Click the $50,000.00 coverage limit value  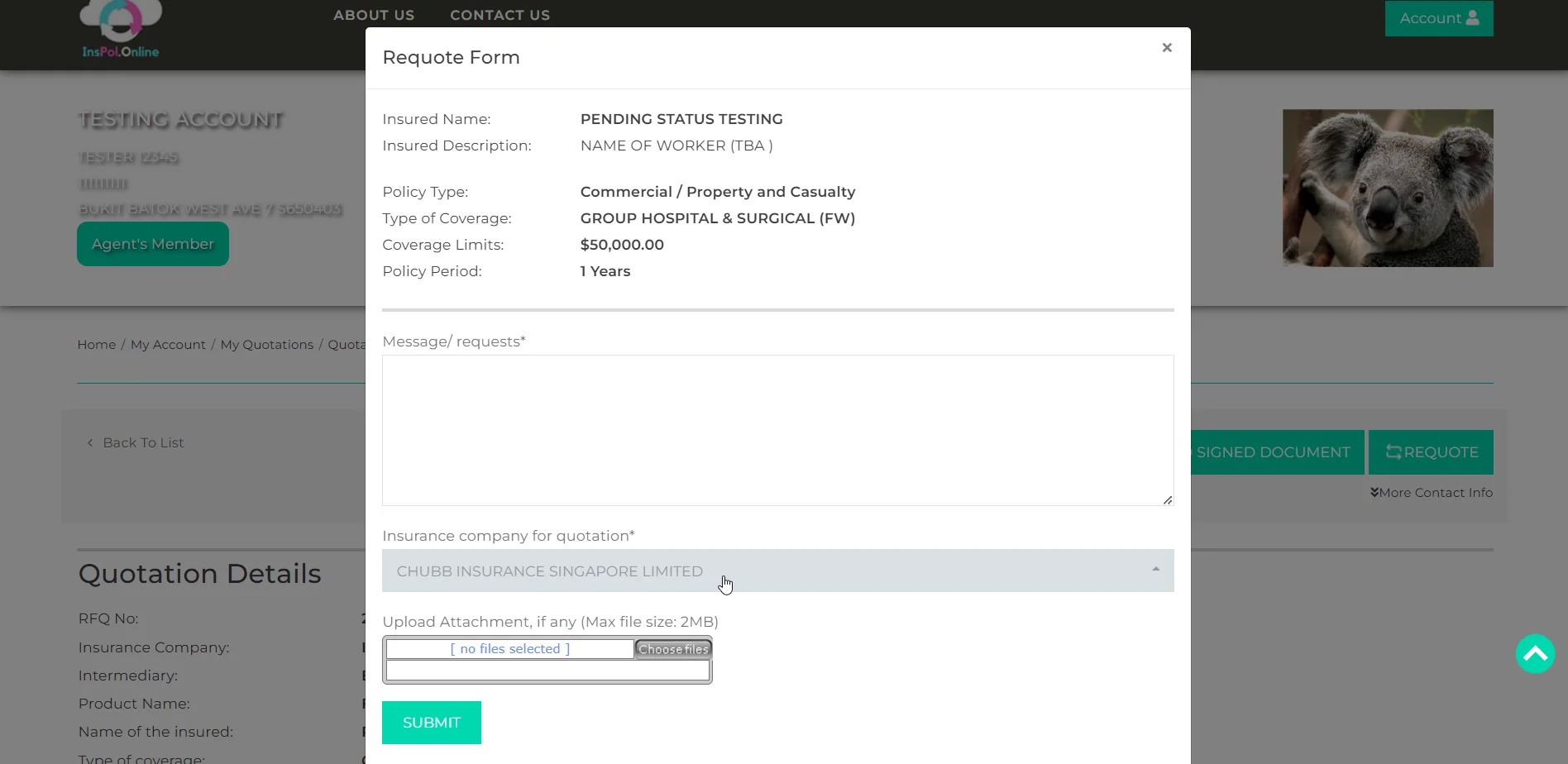[622, 245]
